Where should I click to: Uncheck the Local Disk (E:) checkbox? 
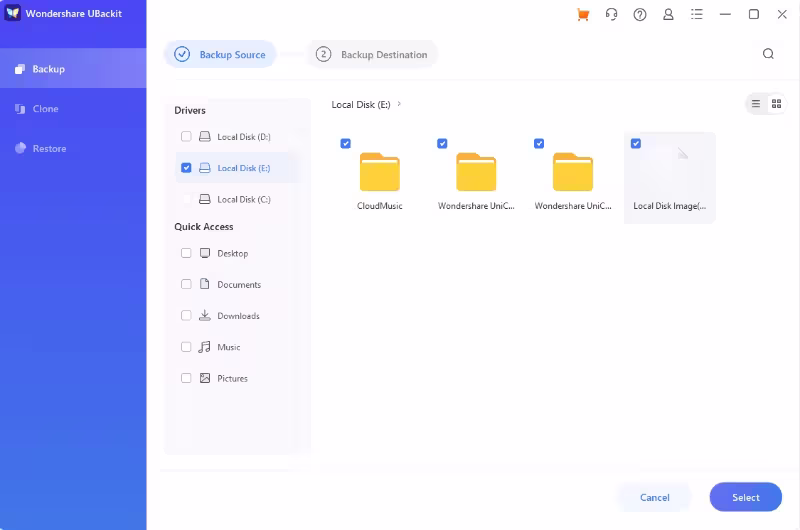pos(186,168)
